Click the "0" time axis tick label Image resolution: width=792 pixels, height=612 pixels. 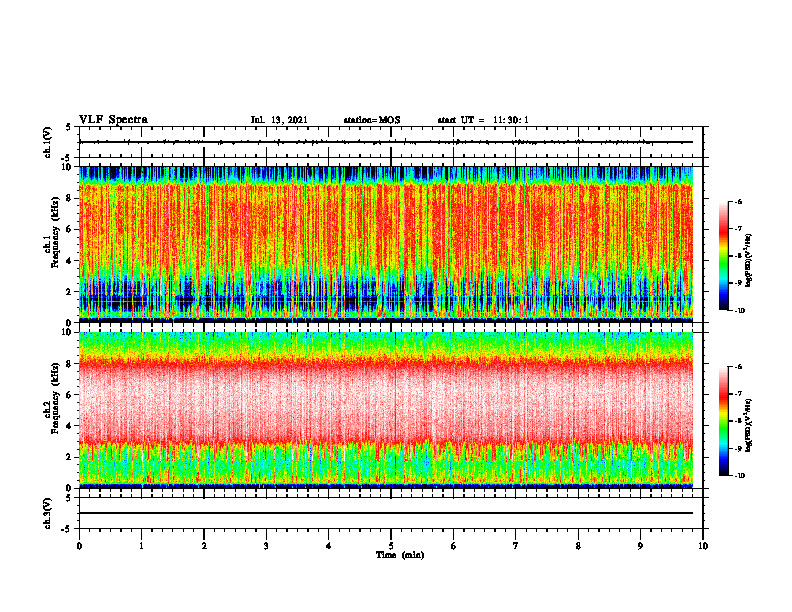coord(79,546)
